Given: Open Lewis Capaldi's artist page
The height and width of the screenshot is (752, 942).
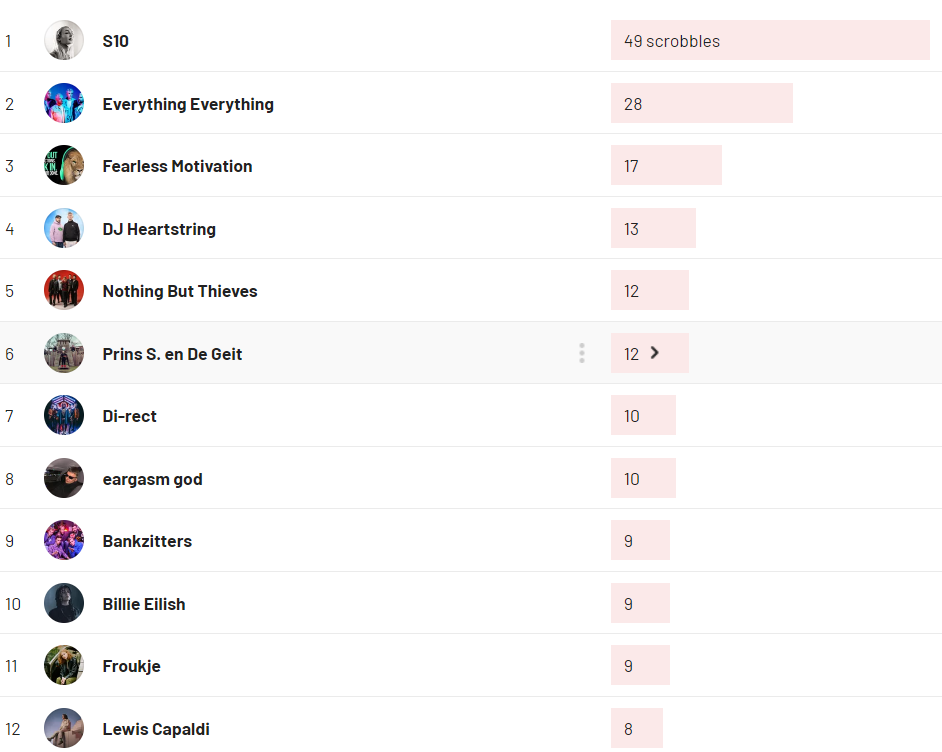Looking at the screenshot, I should point(156,729).
